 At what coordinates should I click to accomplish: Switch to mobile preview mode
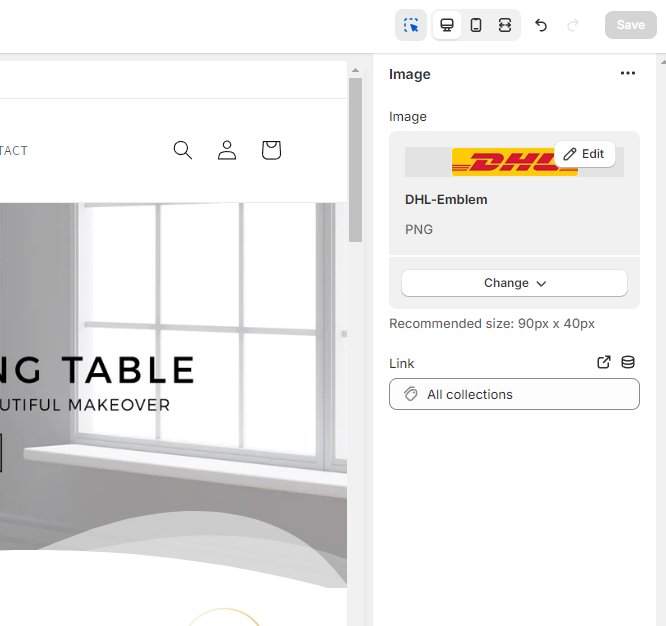pos(476,25)
